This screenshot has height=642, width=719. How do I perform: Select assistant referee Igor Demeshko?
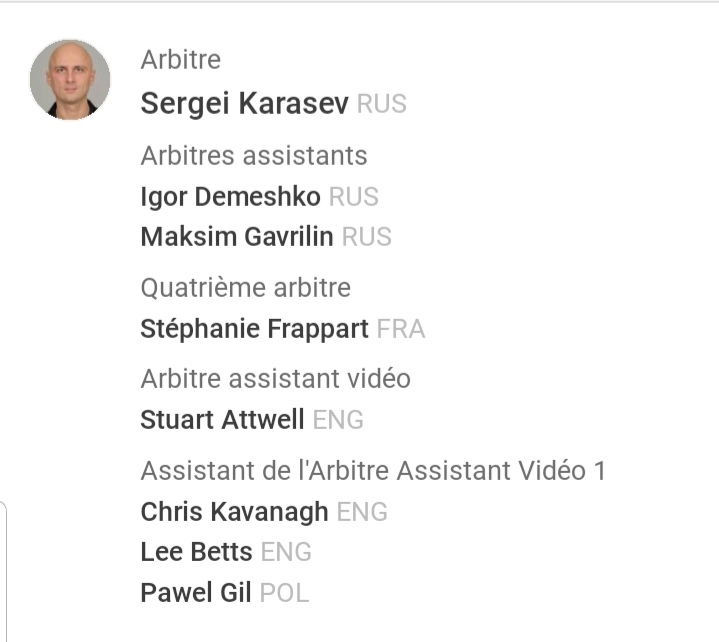pos(230,197)
